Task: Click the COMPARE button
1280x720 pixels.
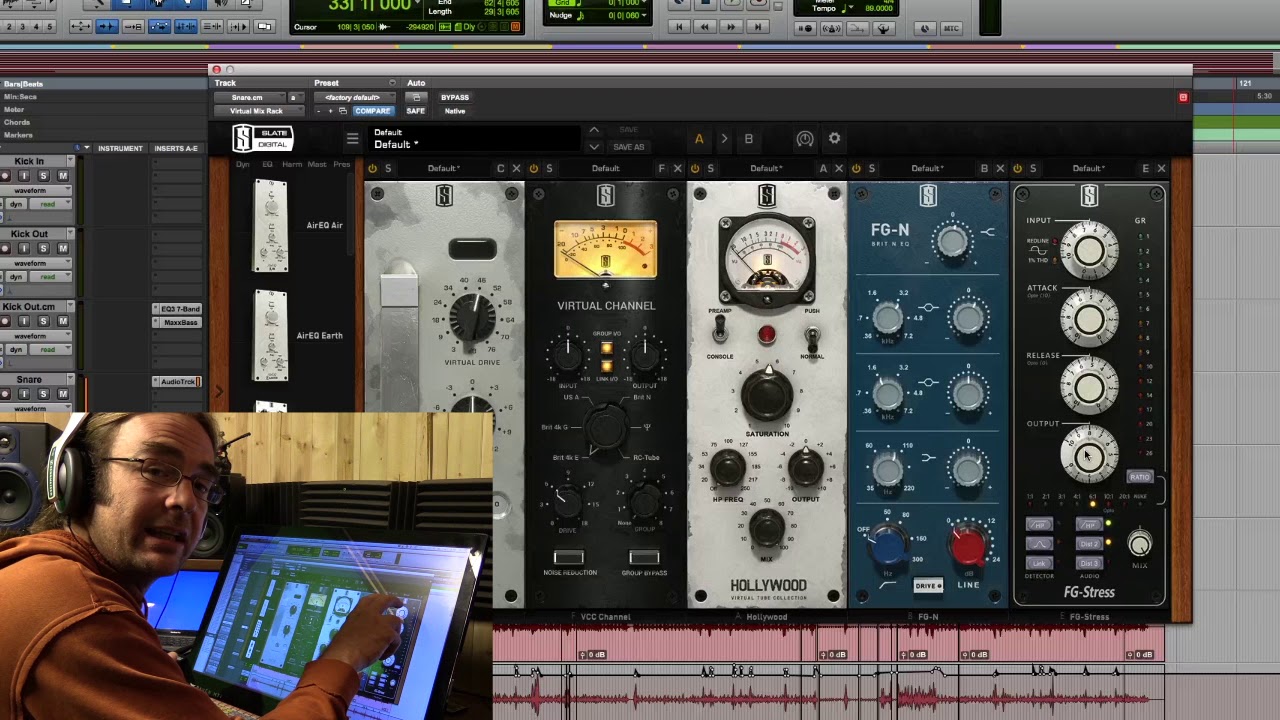Action: [372, 111]
